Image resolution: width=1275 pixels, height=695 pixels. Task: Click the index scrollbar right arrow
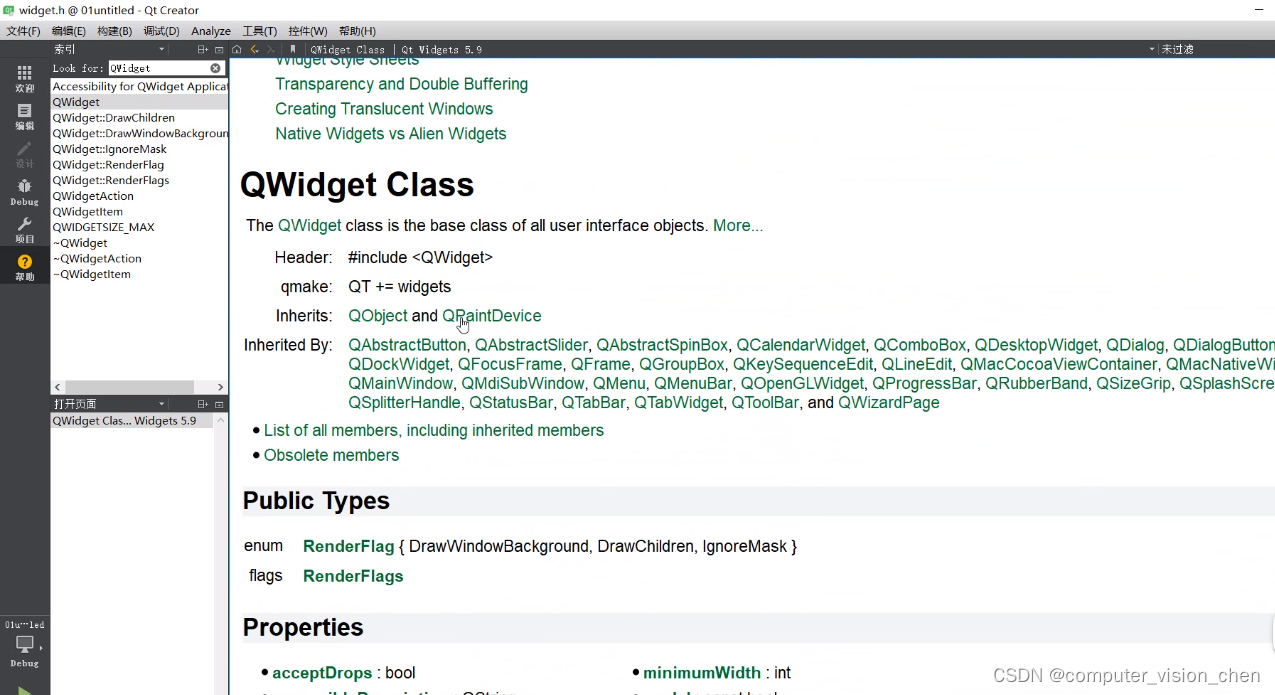pos(221,387)
